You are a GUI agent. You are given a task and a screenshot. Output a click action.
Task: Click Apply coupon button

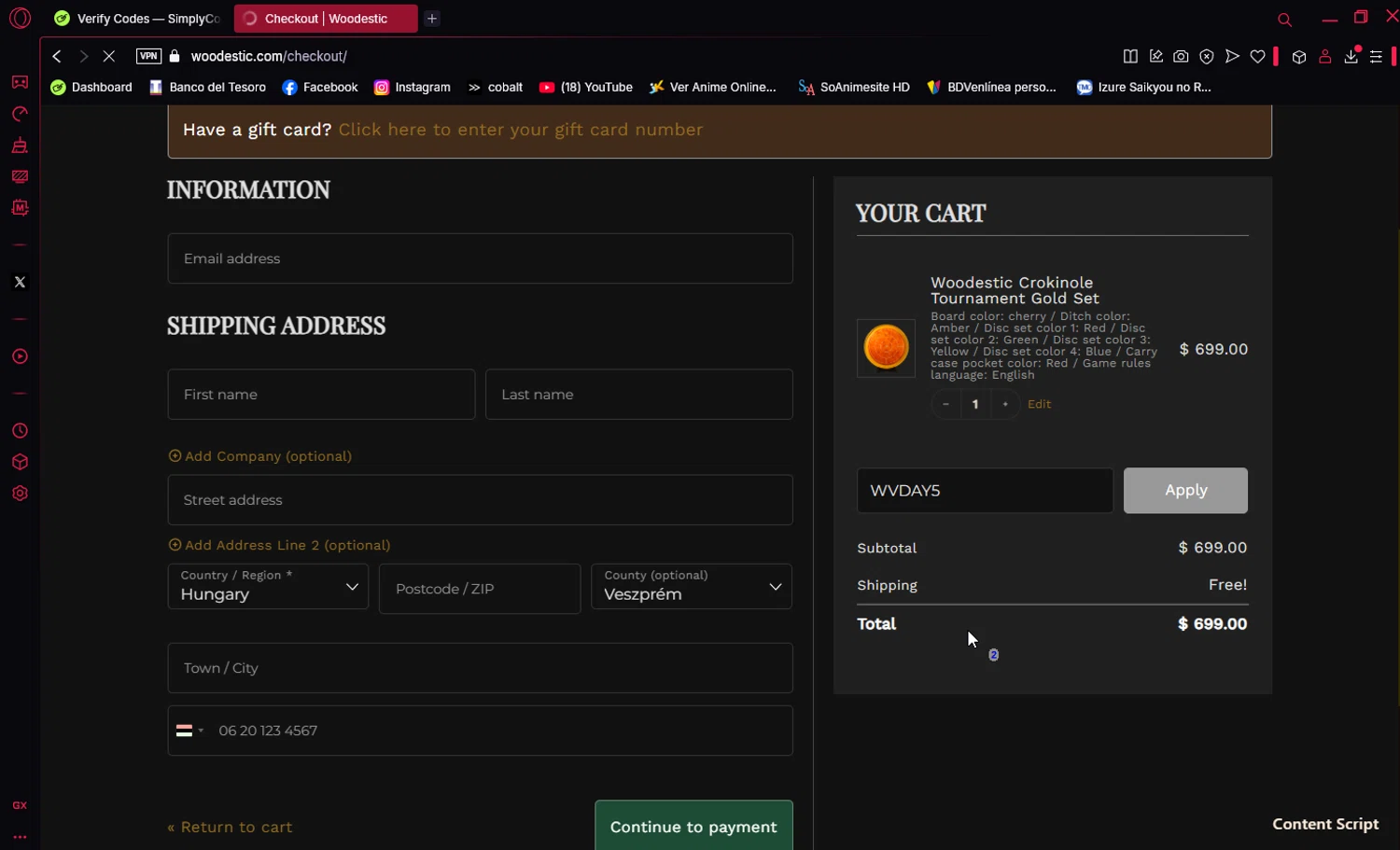1185,491
